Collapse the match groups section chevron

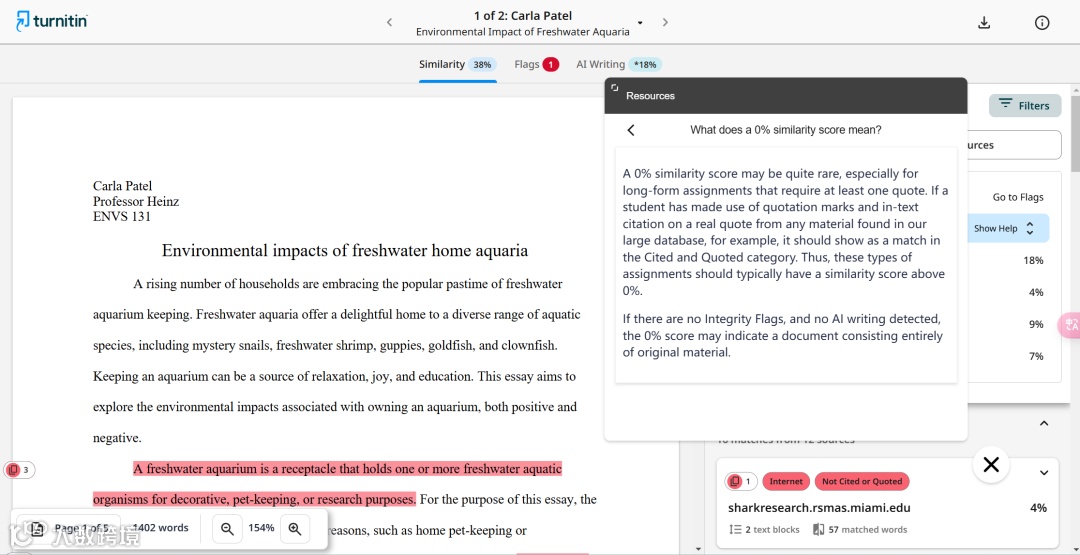click(x=1044, y=423)
